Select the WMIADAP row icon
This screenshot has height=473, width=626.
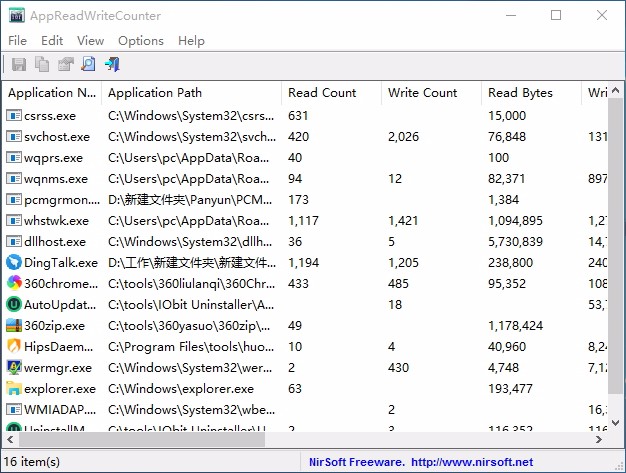14,409
